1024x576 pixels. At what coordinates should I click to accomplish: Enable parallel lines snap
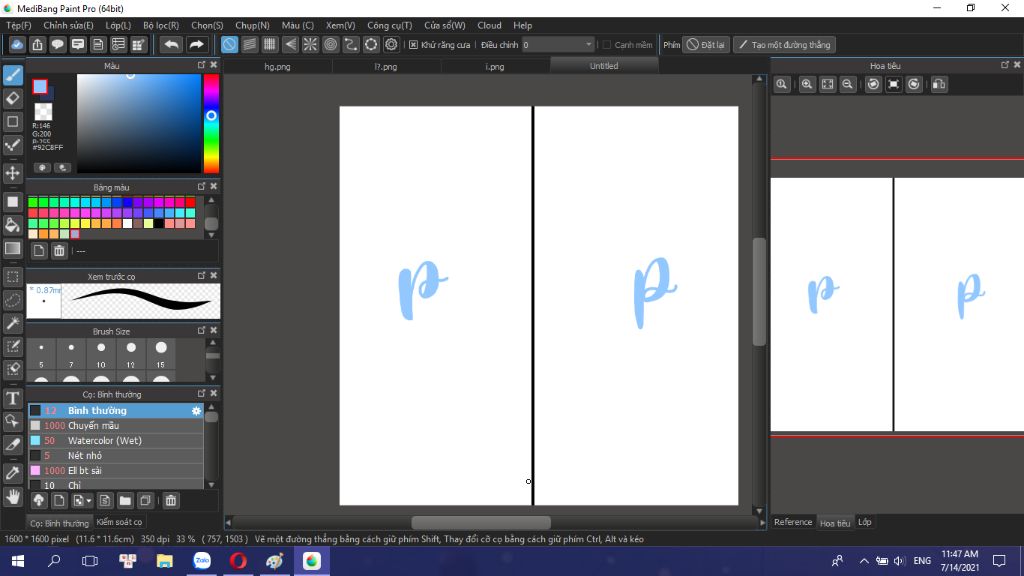[x=249, y=44]
